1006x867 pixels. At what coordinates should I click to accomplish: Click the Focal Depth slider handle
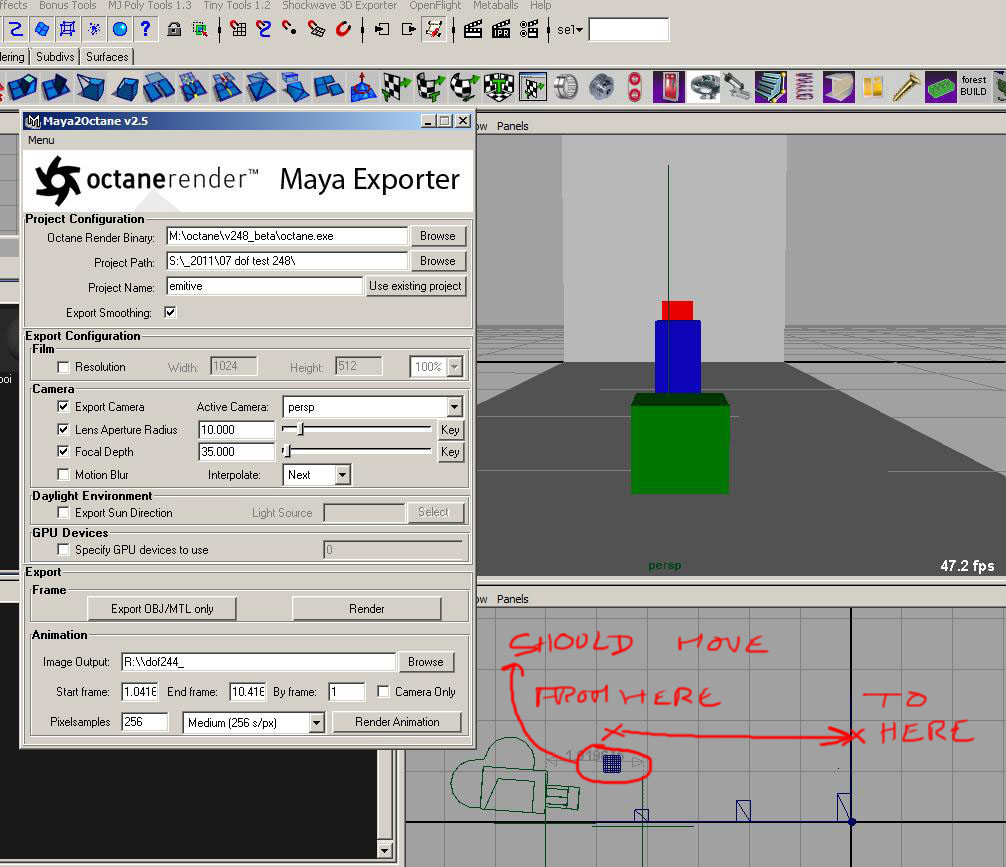[287, 451]
